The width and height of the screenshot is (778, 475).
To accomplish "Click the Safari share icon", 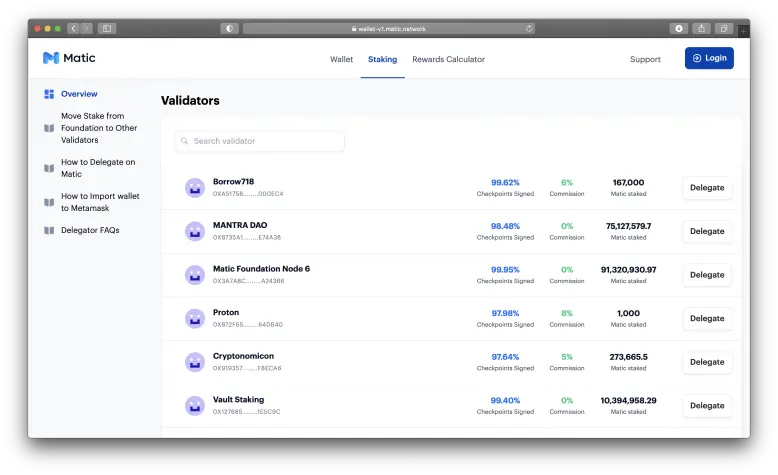I will (701, 28).
